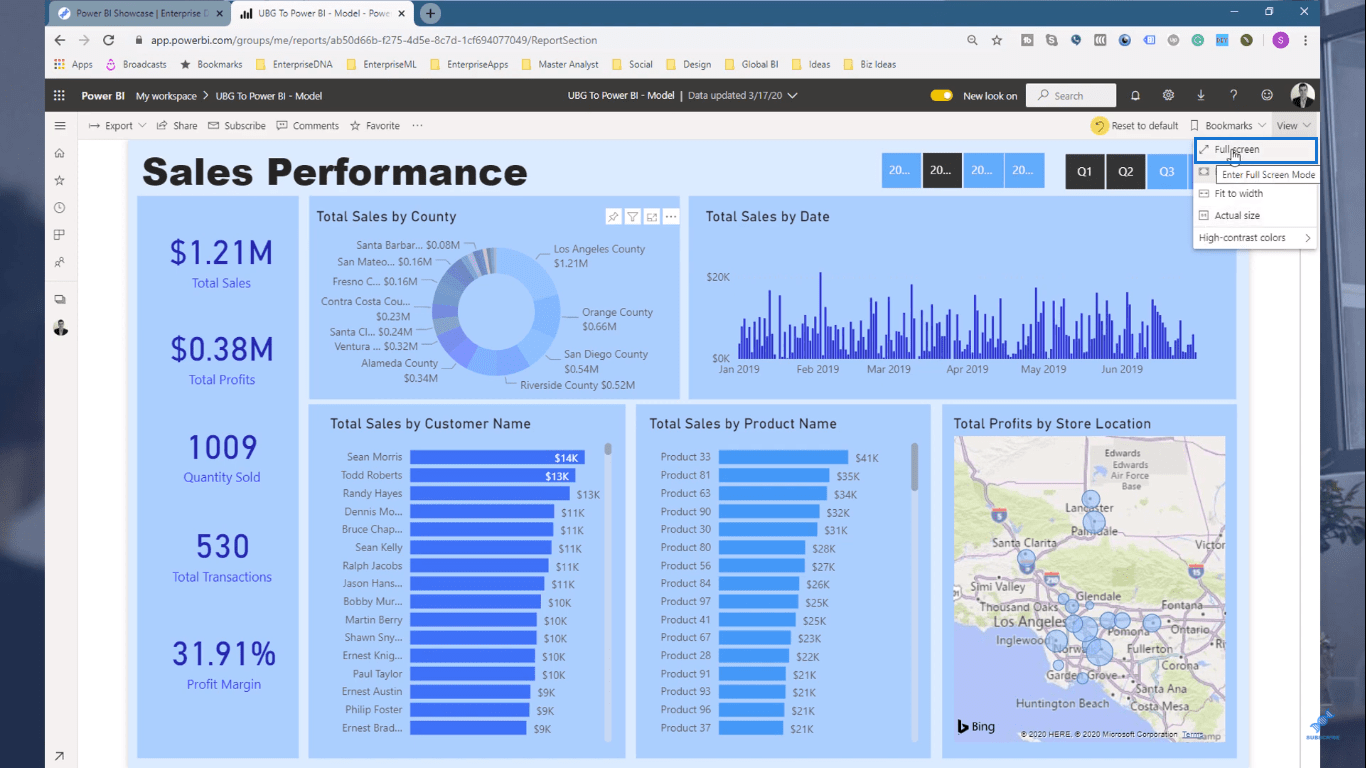The image size is (1366, 768).
Task: Pin the Total Sales by County visual
Action: click(614, 217)
